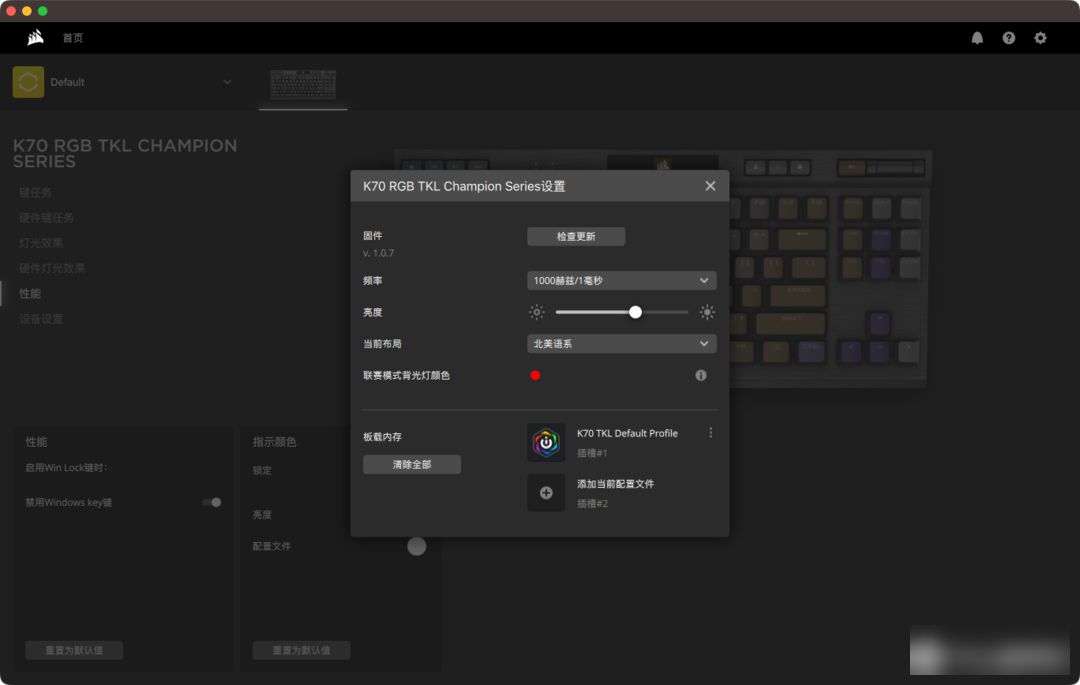Select the keyboard device thumbnail tab
This screenshot has height=685, width=1080.
(303, 85)
